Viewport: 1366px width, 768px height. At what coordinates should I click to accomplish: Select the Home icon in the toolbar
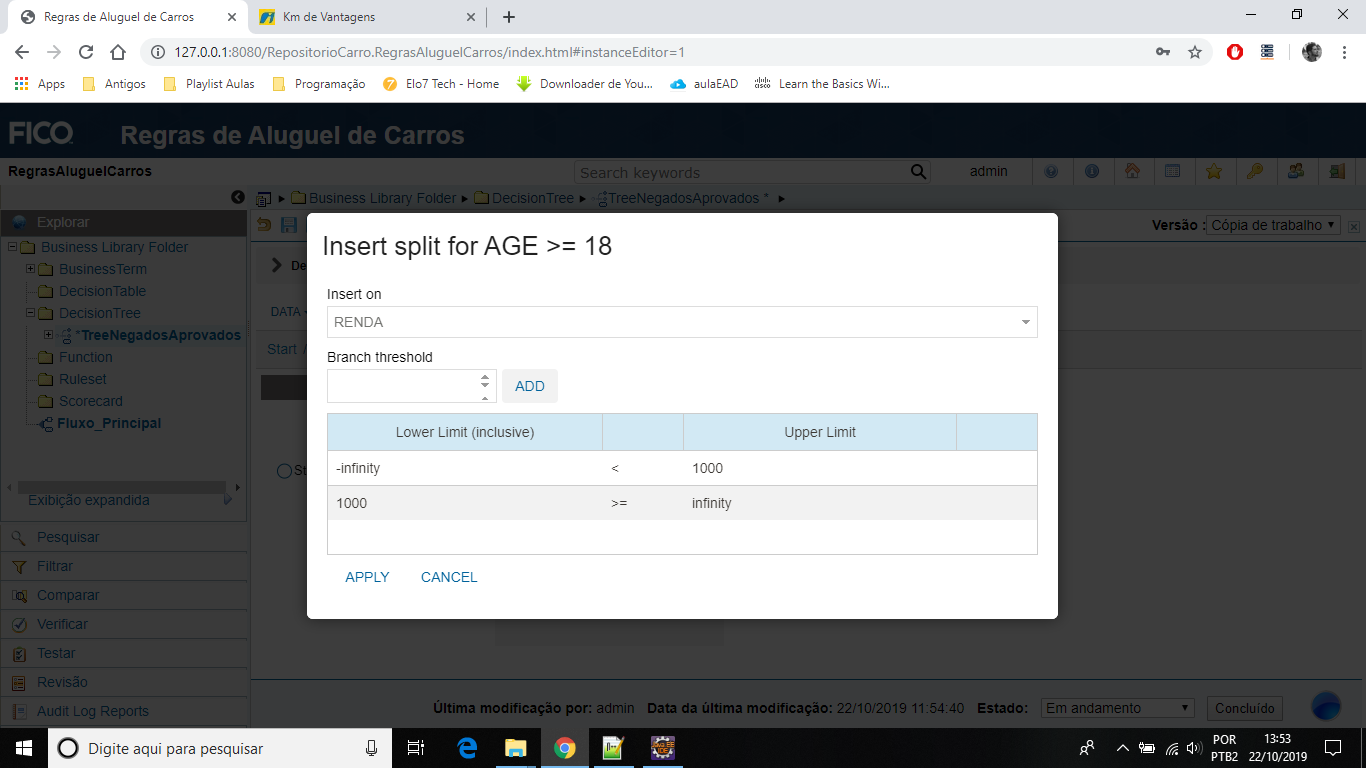1133,171
